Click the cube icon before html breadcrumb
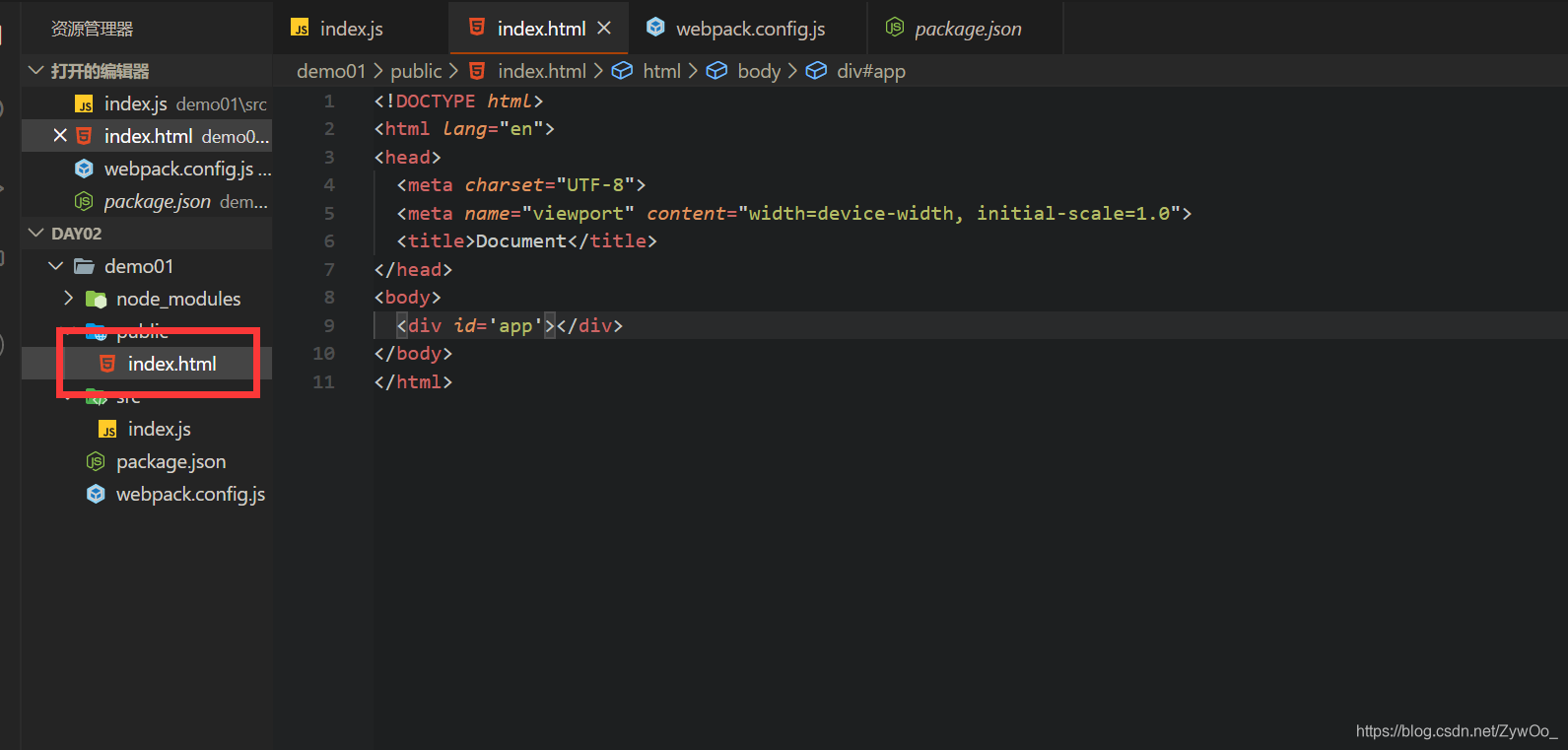The width and height of the screenshot is (1568, 750). pos(622,70)
